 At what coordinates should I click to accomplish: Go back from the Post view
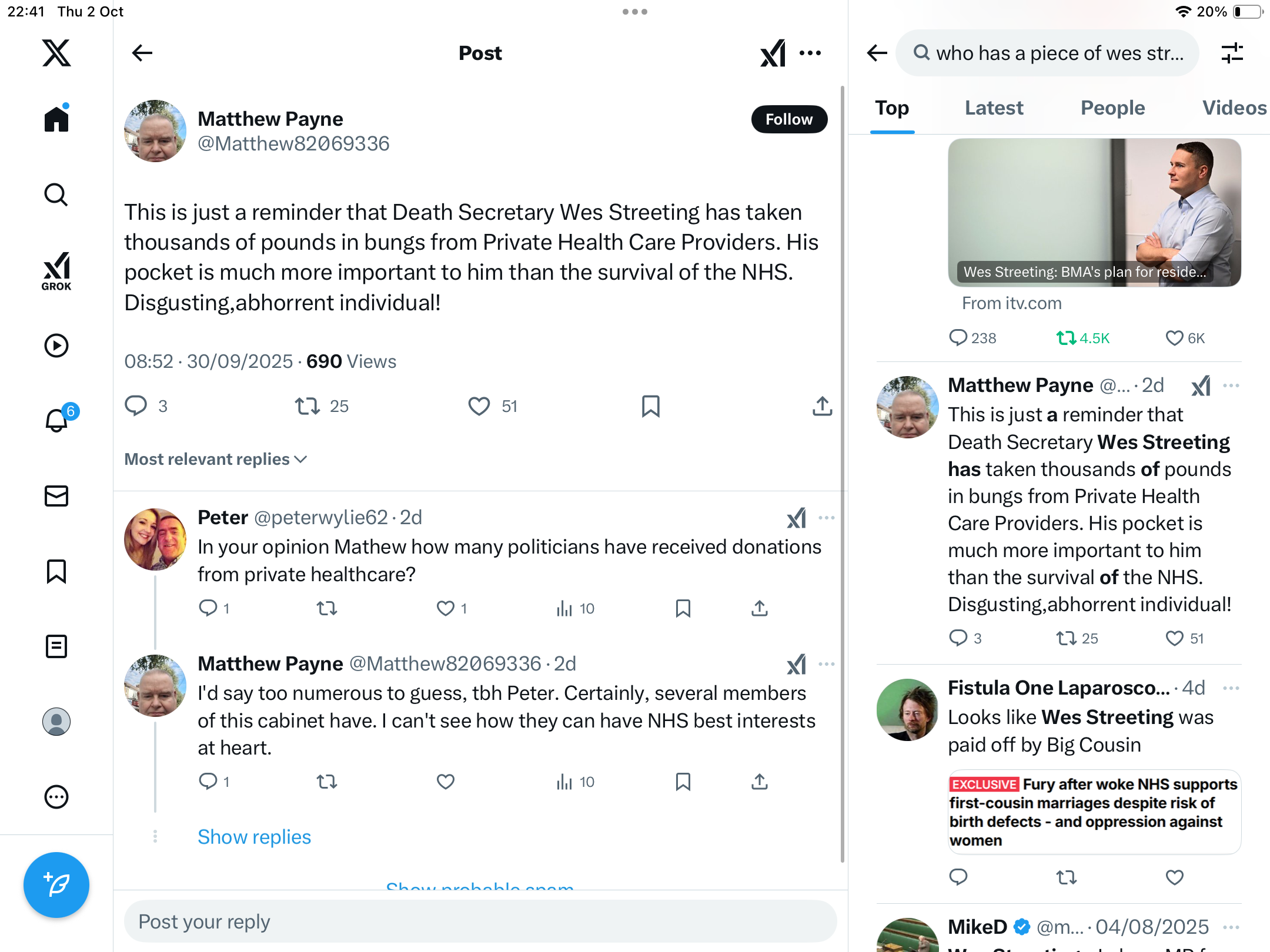pos(142,53)
